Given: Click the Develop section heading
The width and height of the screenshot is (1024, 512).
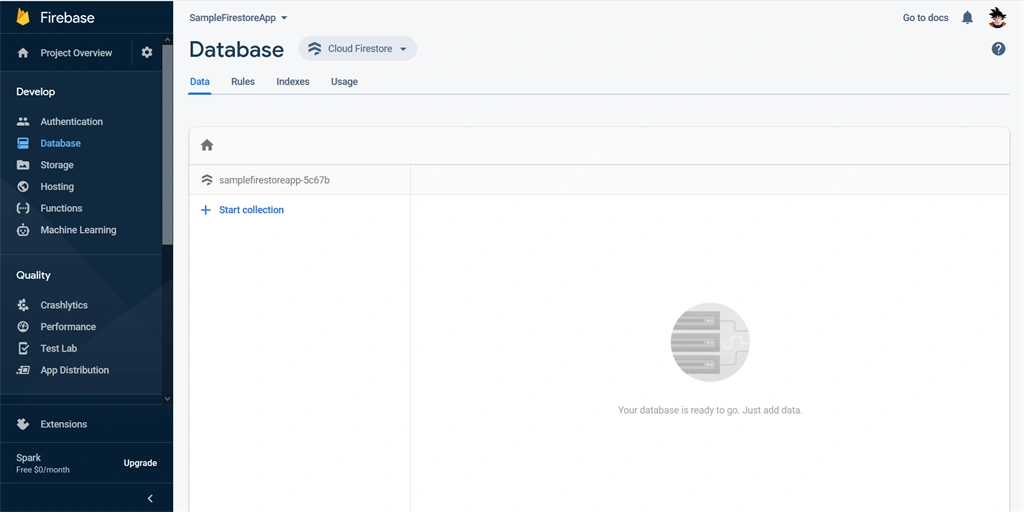Looking at the screenshot, I should pos(36,91).
